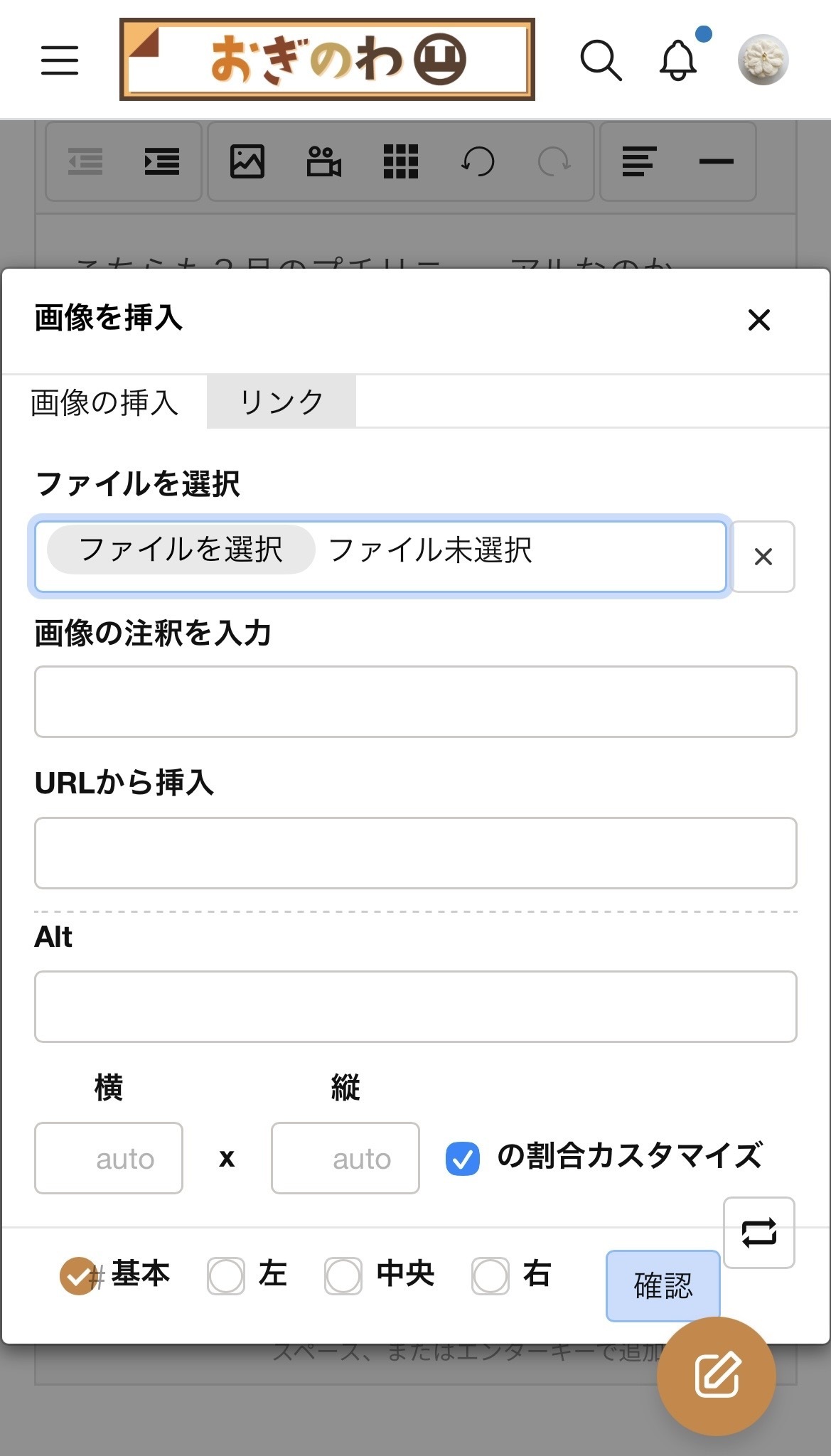Open notifications bell

pos(679,60)
